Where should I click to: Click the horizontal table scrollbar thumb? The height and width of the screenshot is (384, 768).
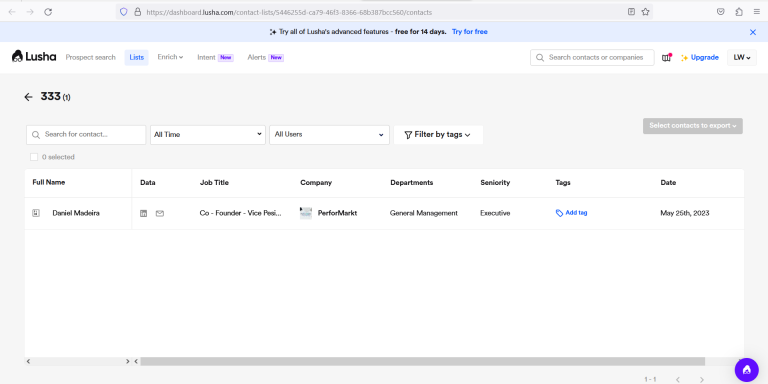click(x=422, y=361)
